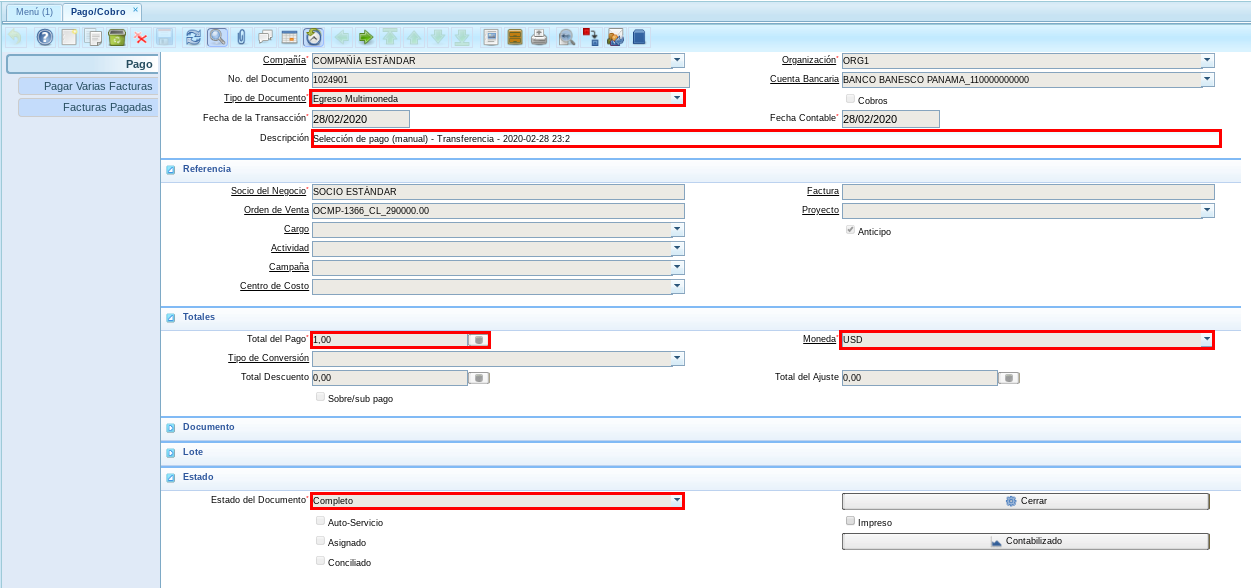Open the Pagar Varias Facturas tab
This screenshot has width=1251, height=588.
(88, 86)
